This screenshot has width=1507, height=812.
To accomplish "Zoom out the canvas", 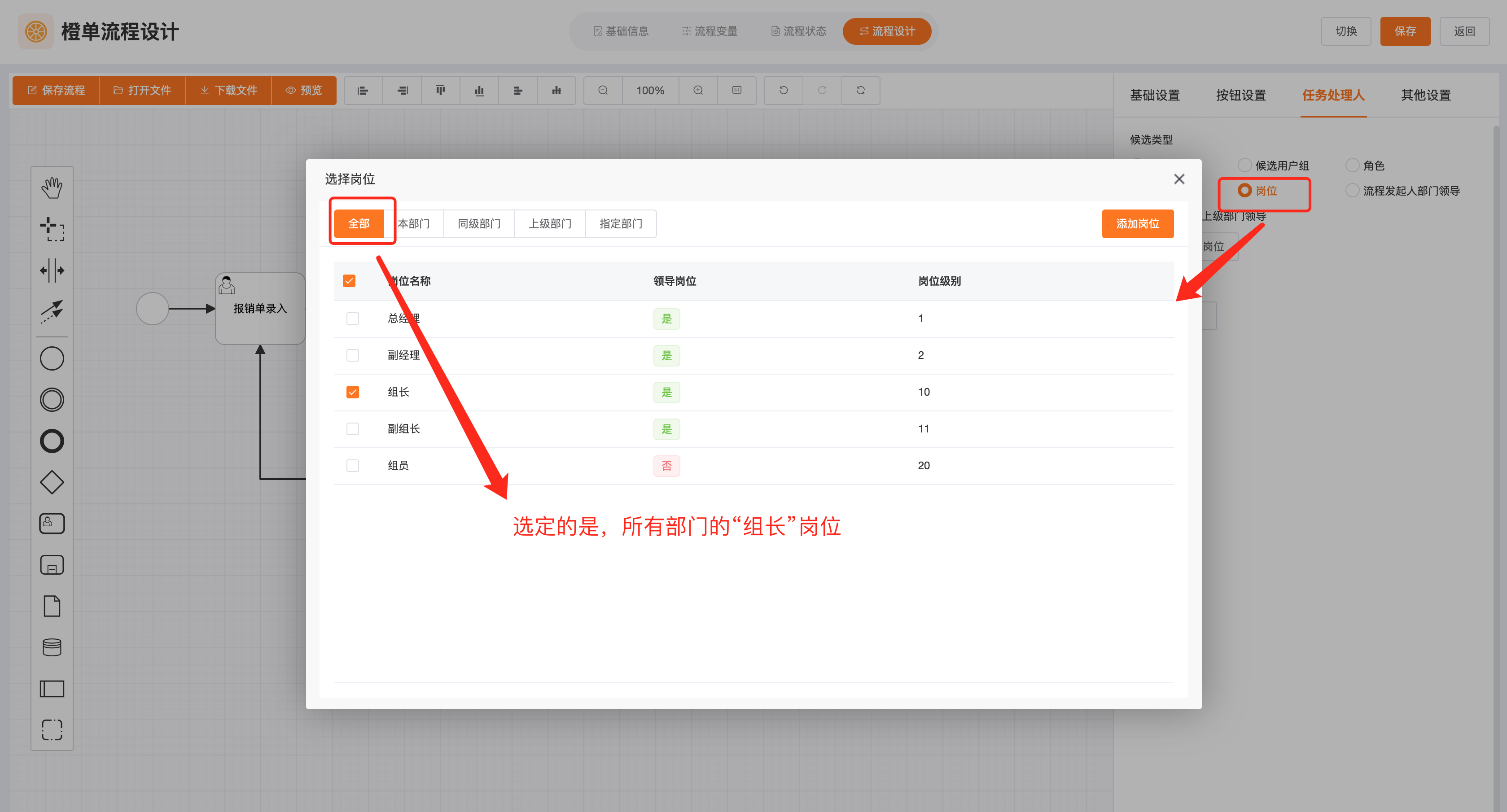I will click(603, 90).
